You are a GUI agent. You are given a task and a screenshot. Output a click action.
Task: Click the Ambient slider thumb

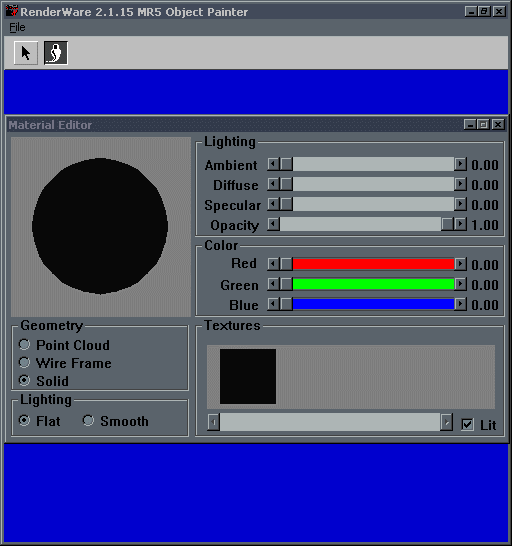pyautogui.click(x=286, y=164)
